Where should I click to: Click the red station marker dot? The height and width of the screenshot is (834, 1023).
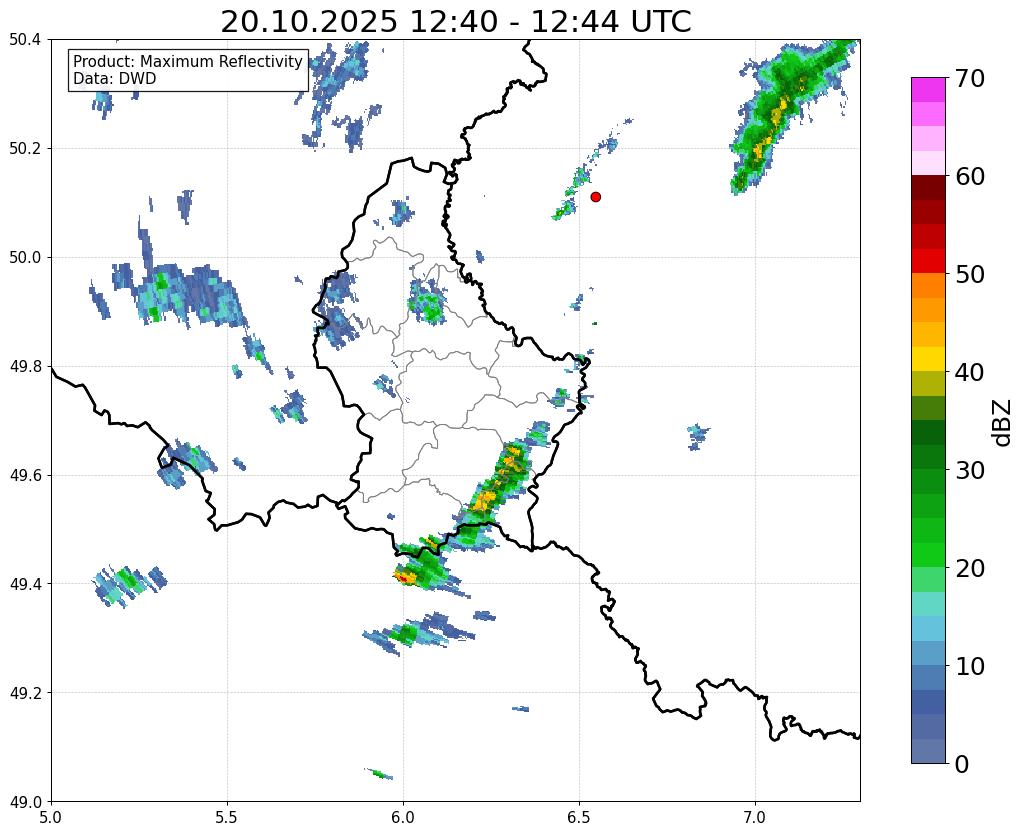[596, 196]
